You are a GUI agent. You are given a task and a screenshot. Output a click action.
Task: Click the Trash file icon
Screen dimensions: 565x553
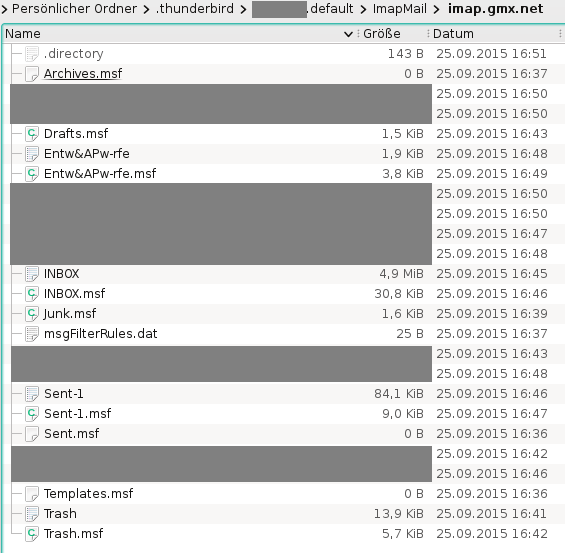pyautogui.click(x=32, y=514)
